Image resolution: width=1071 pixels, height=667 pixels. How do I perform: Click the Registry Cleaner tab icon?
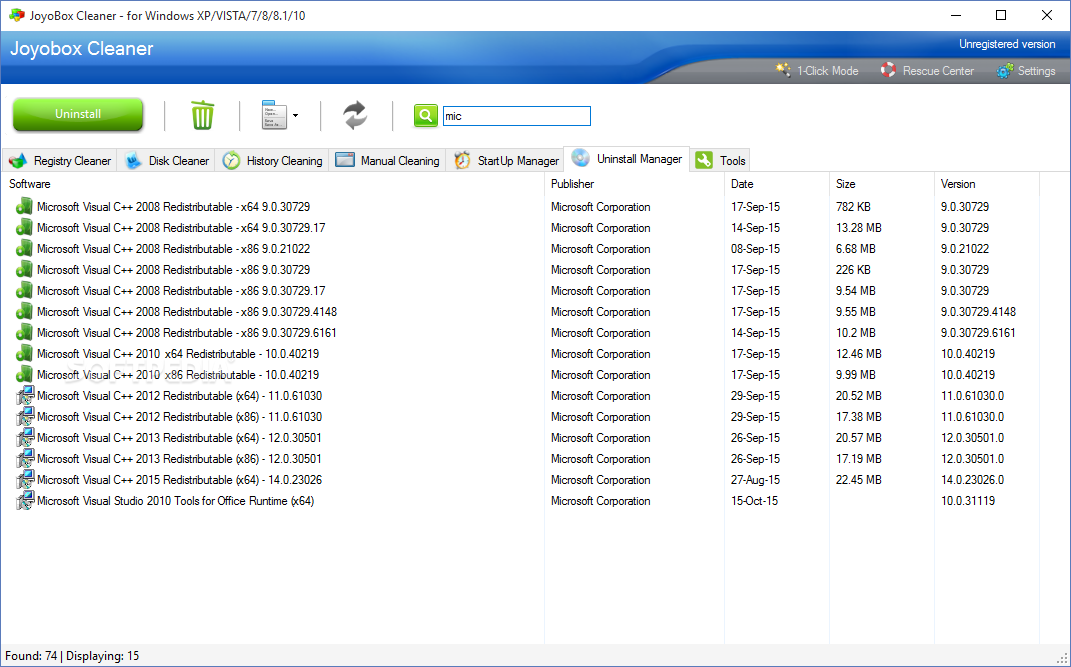point(18,160)
